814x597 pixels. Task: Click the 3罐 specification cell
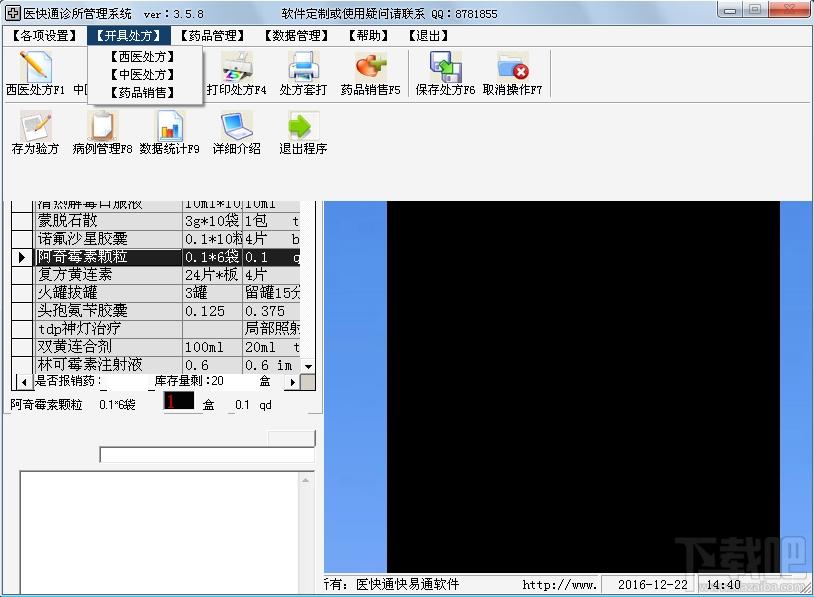click(x=212, y=293)
